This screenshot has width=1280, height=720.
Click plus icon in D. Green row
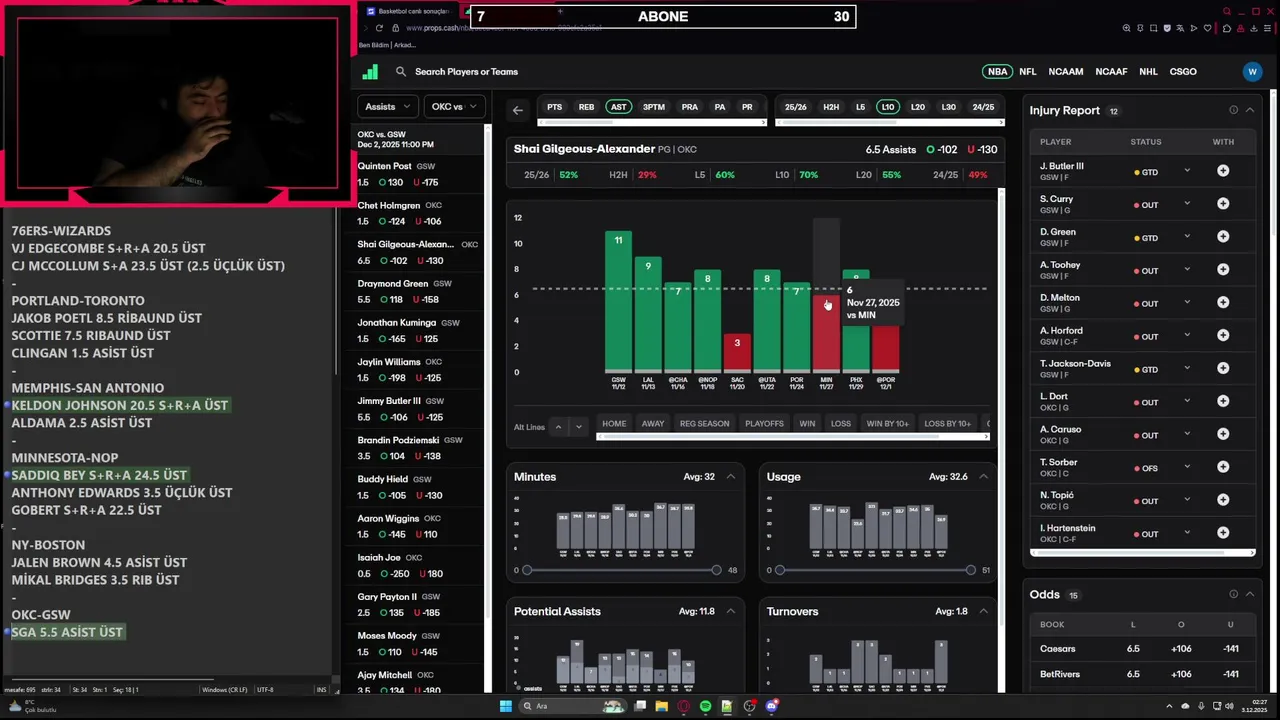[1223, 237]
